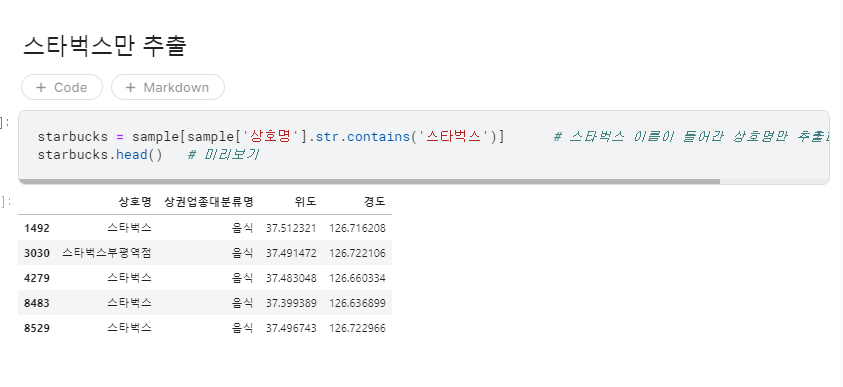
Task: Add a new Code cell
Action: coord(62,87)
